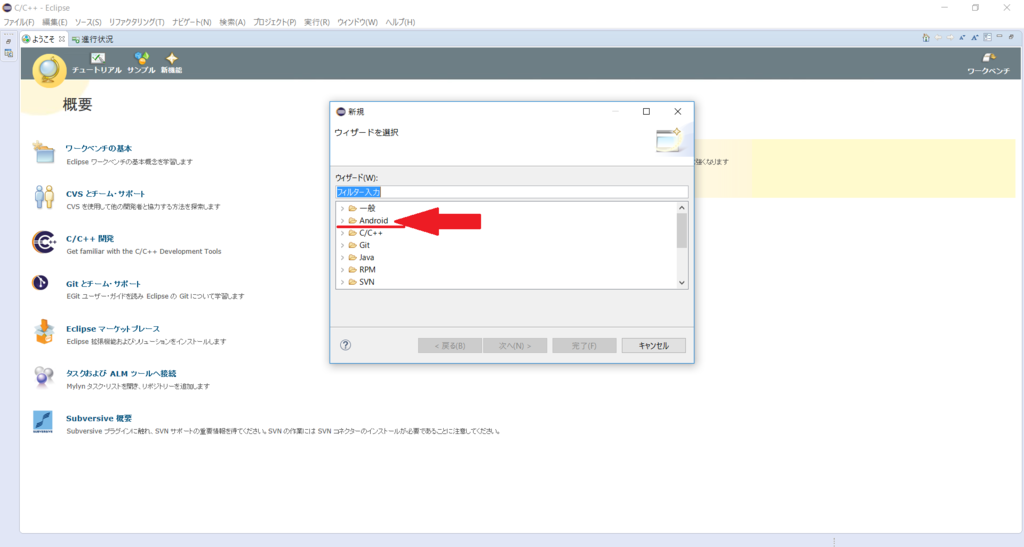Open the 実行(R) menu

(x=317, y=22)
